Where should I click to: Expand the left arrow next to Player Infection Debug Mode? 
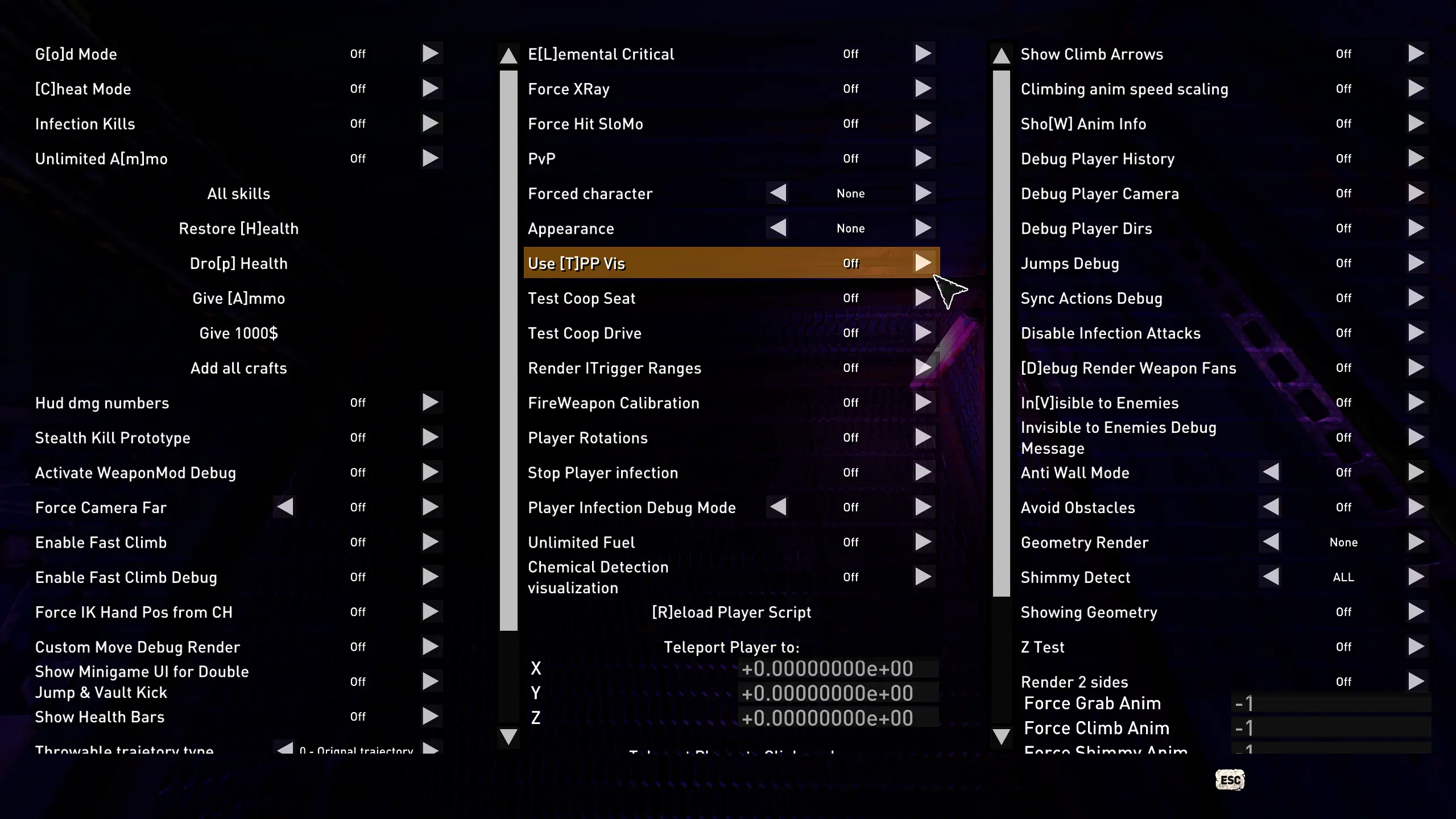coord(778,507)
